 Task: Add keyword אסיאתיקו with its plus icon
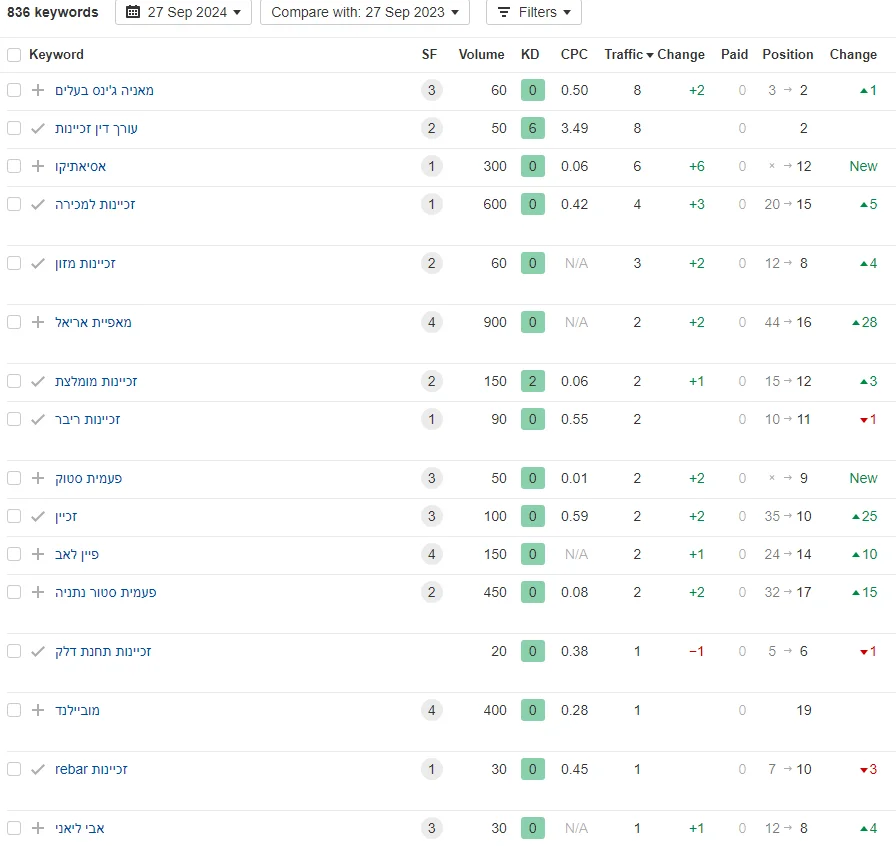point(38,166)
